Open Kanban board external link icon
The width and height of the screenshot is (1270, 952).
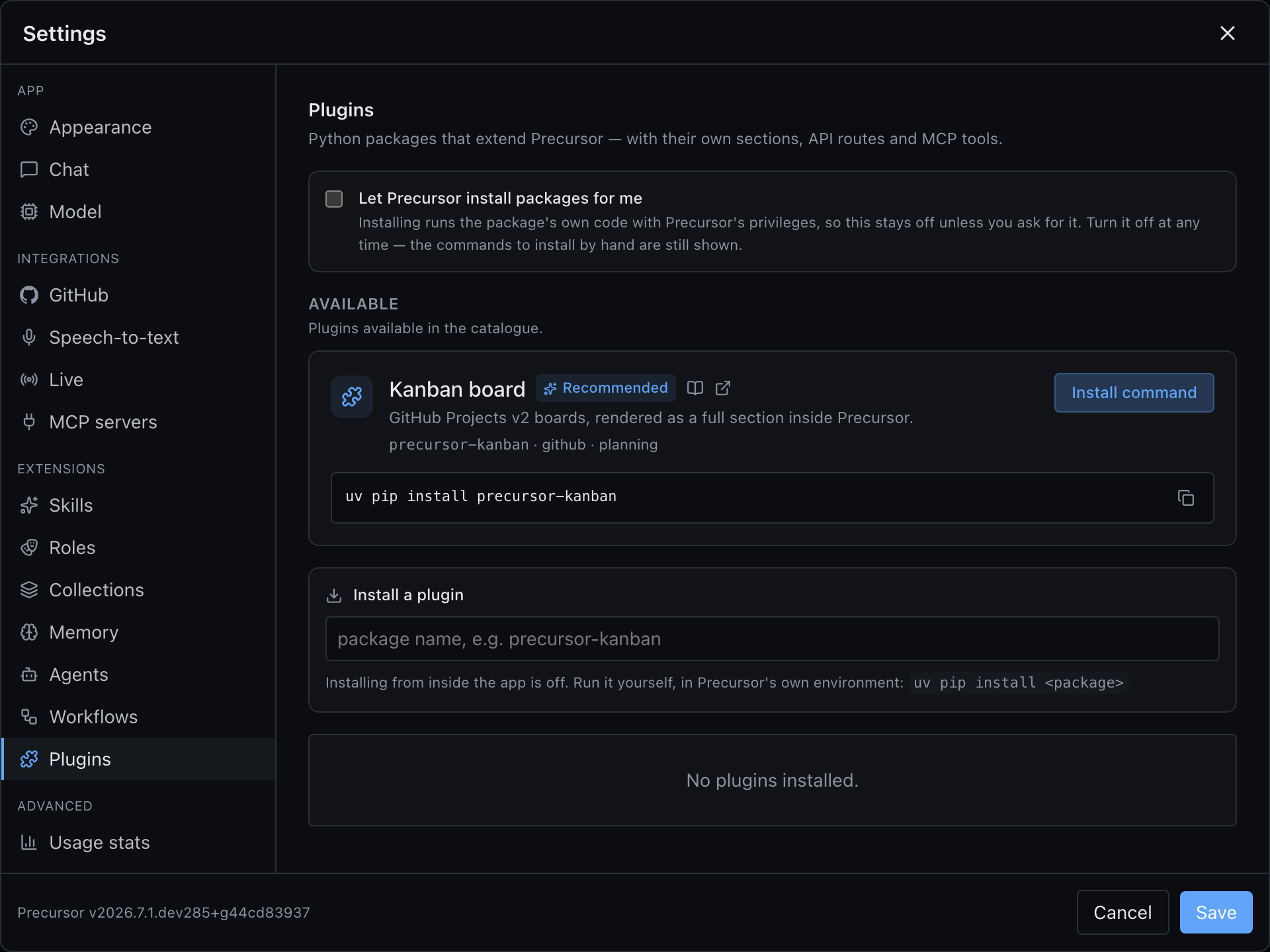coord(723,388)
